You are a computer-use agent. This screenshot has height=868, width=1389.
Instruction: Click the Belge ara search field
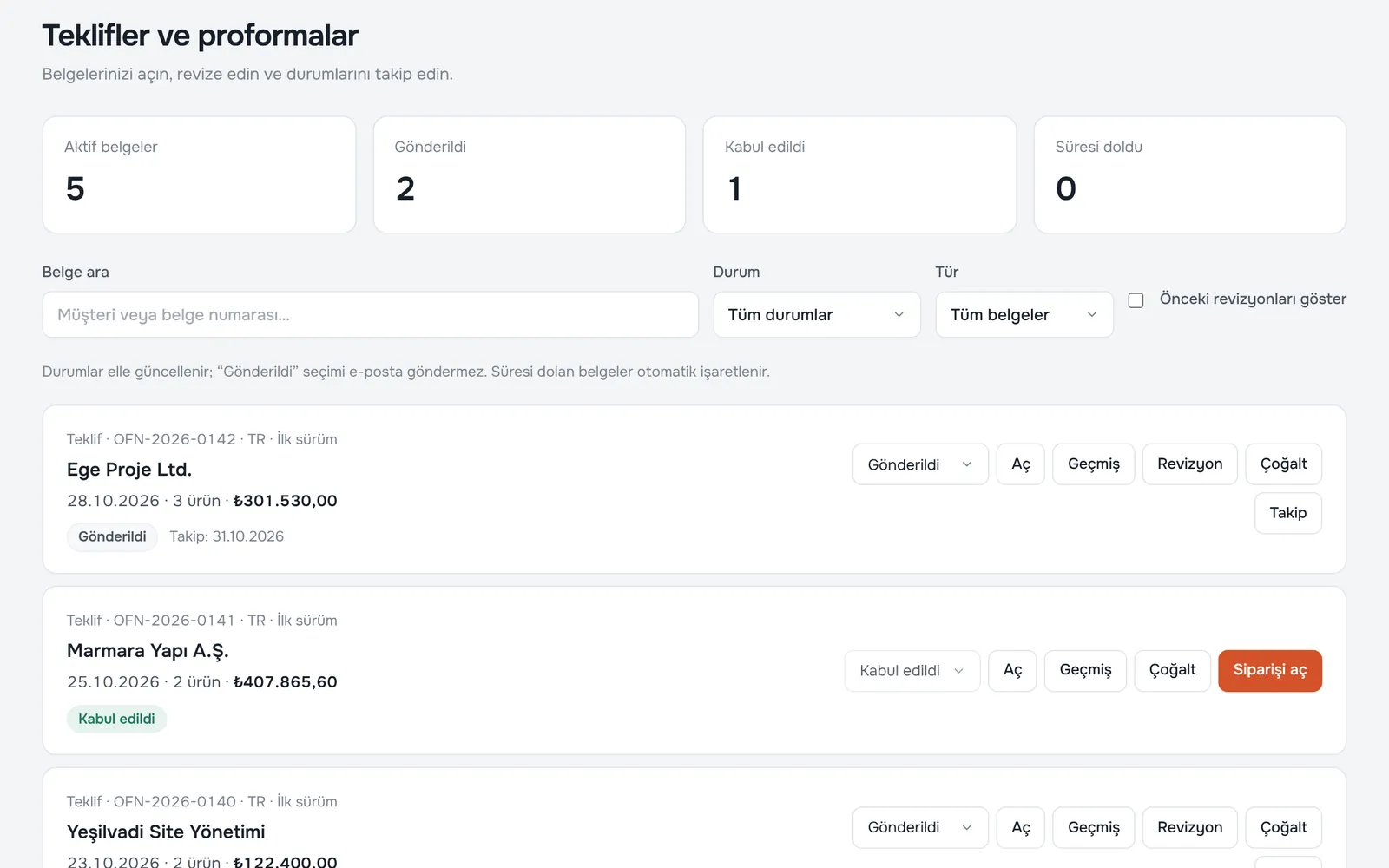click(x=370, y=314)
